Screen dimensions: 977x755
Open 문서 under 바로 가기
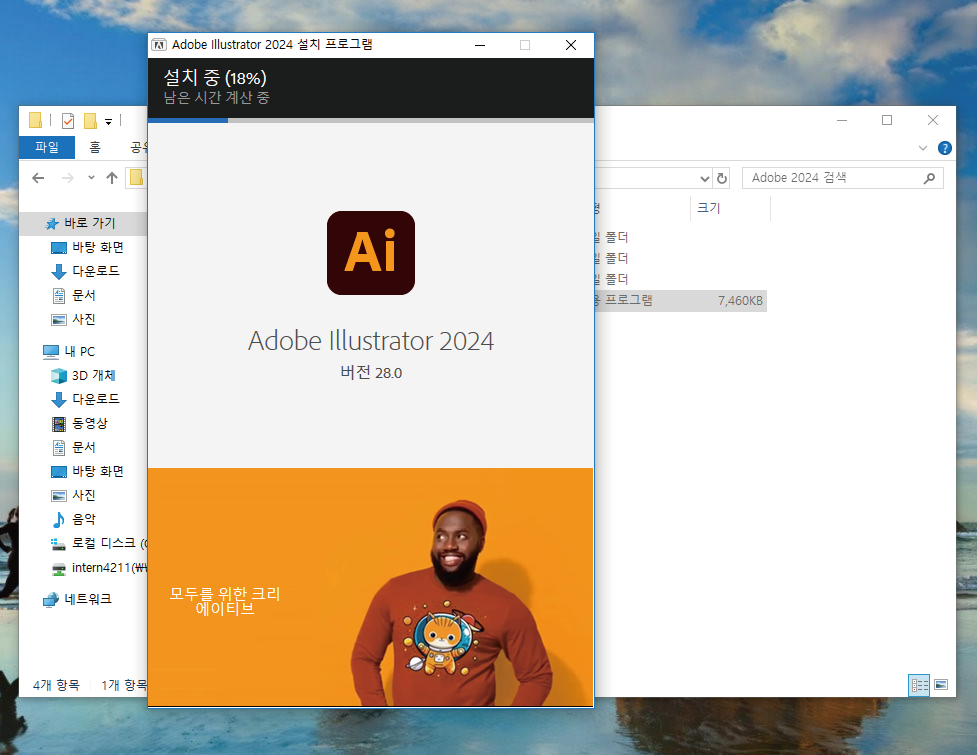click(83, 295)
